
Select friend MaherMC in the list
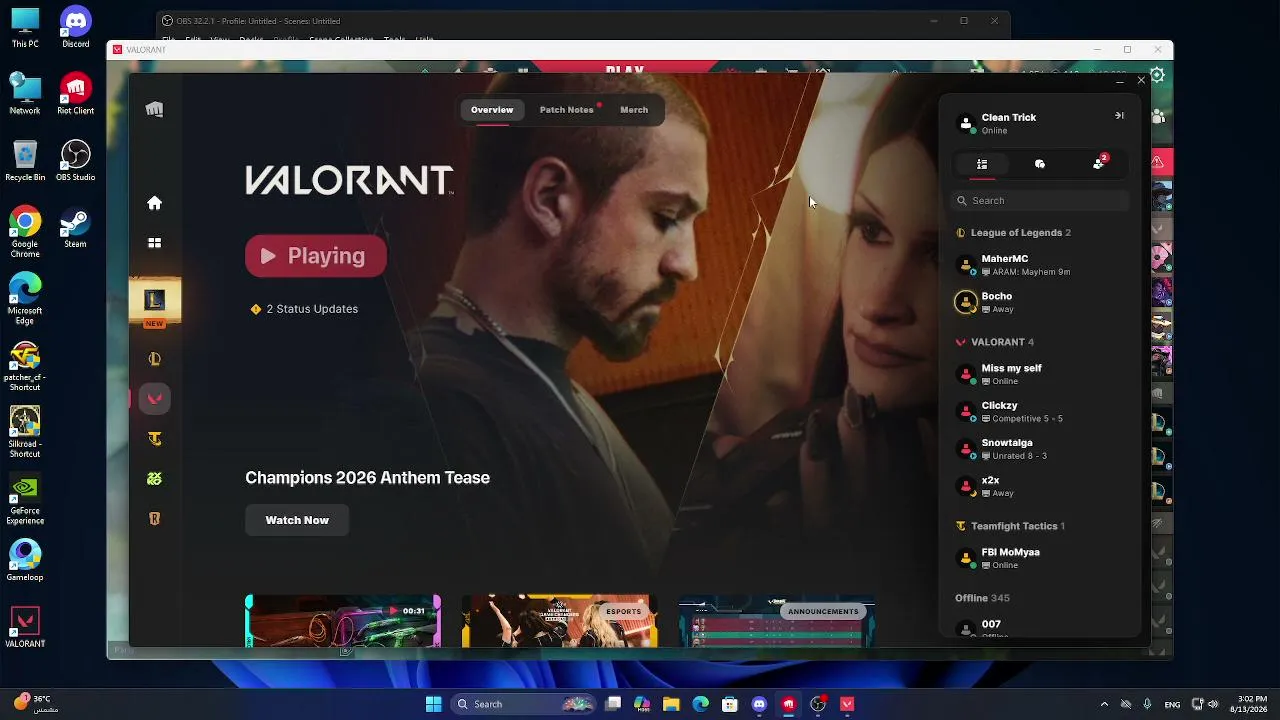pyautogui.click(x=1040, y=265)
